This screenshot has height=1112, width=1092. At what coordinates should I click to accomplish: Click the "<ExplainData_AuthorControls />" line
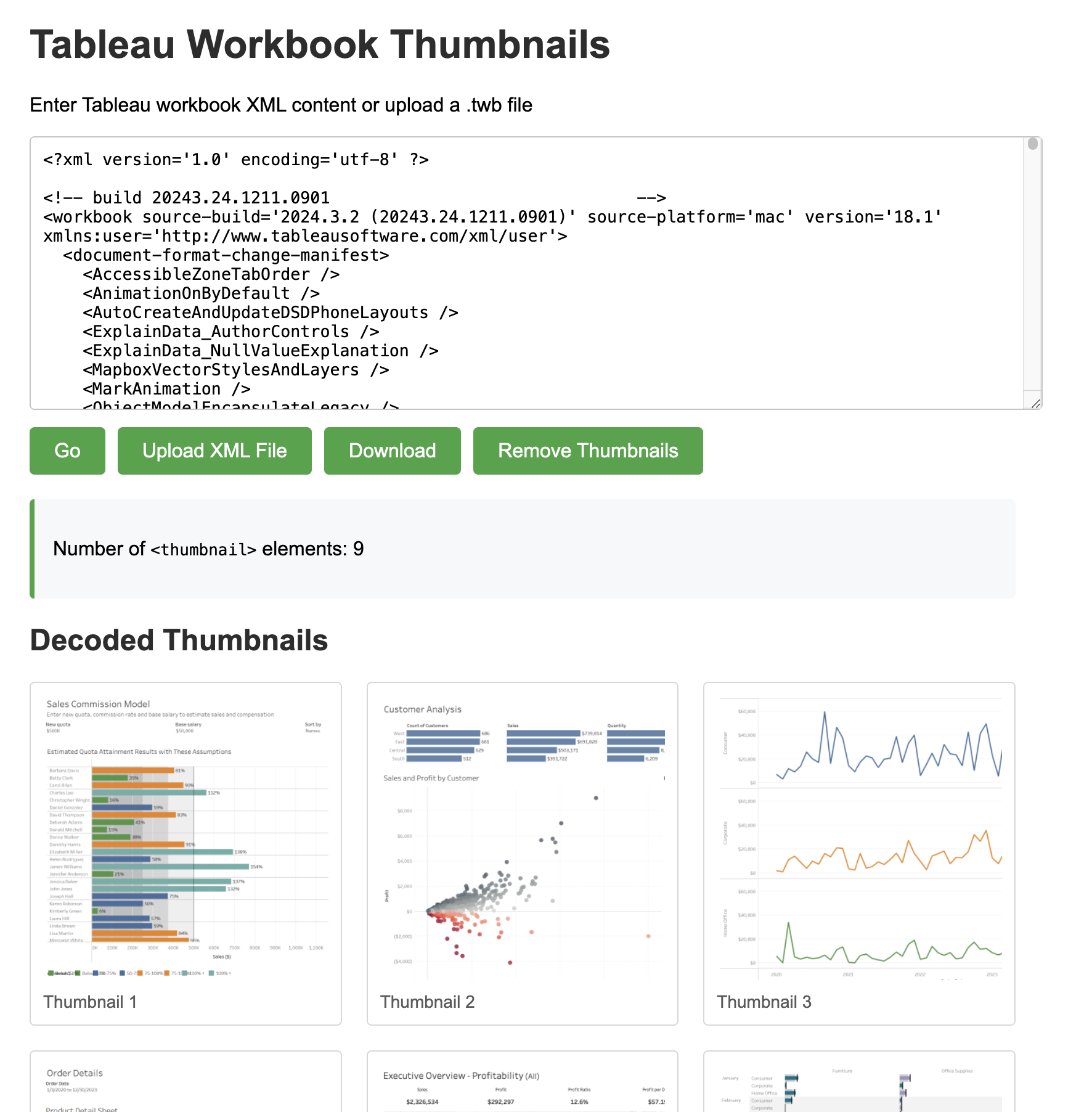pos(231,332)
